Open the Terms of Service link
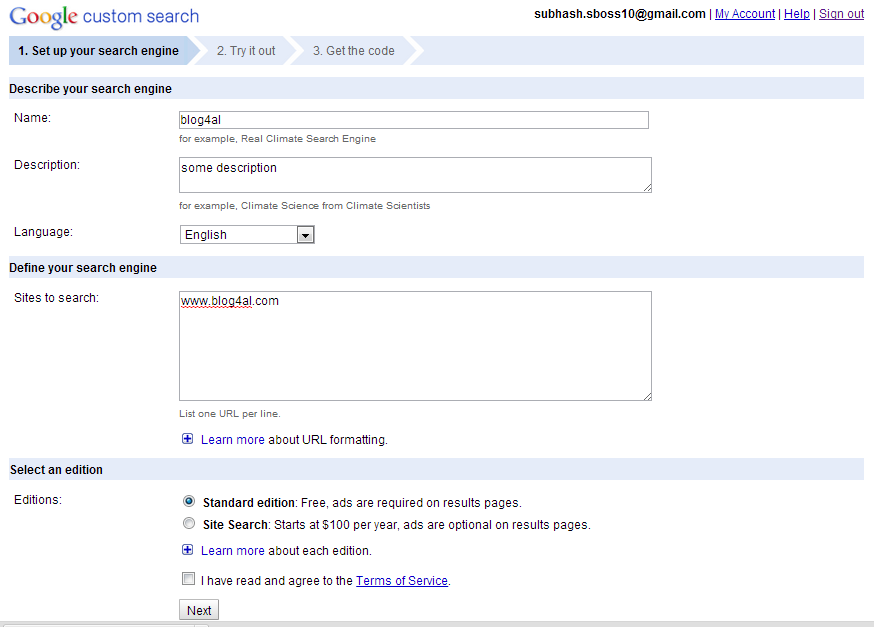874x627 pixels. [402, 581]
